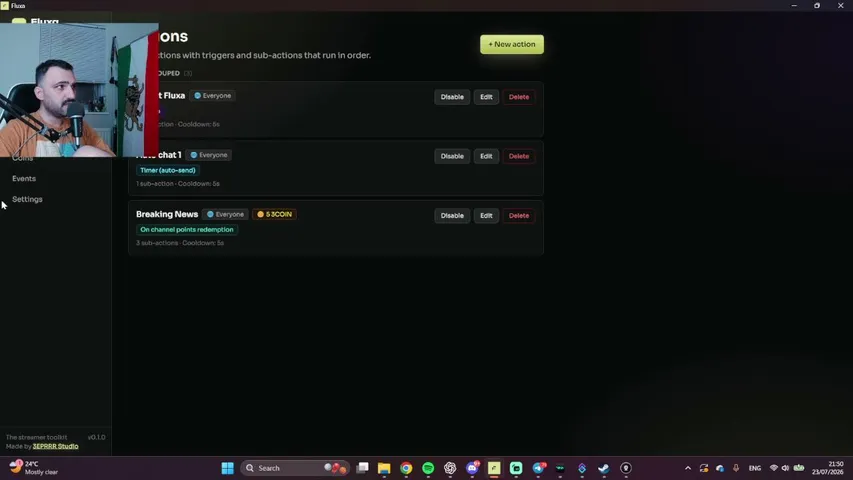The width and height of the screenshot is (853, 480).
Task: Open the volume tray icon
Action: (x=785, y=468)
